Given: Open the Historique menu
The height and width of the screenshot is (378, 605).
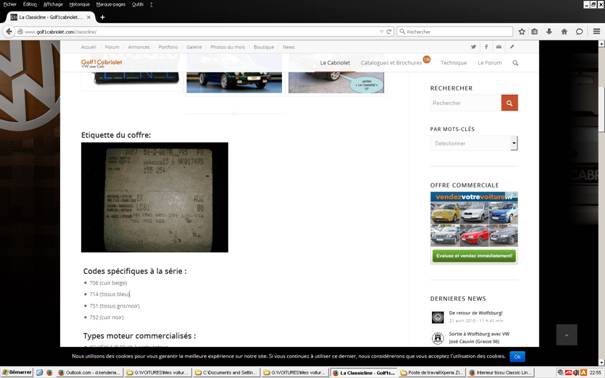Looking at the screenshot, I should [79, 4].
